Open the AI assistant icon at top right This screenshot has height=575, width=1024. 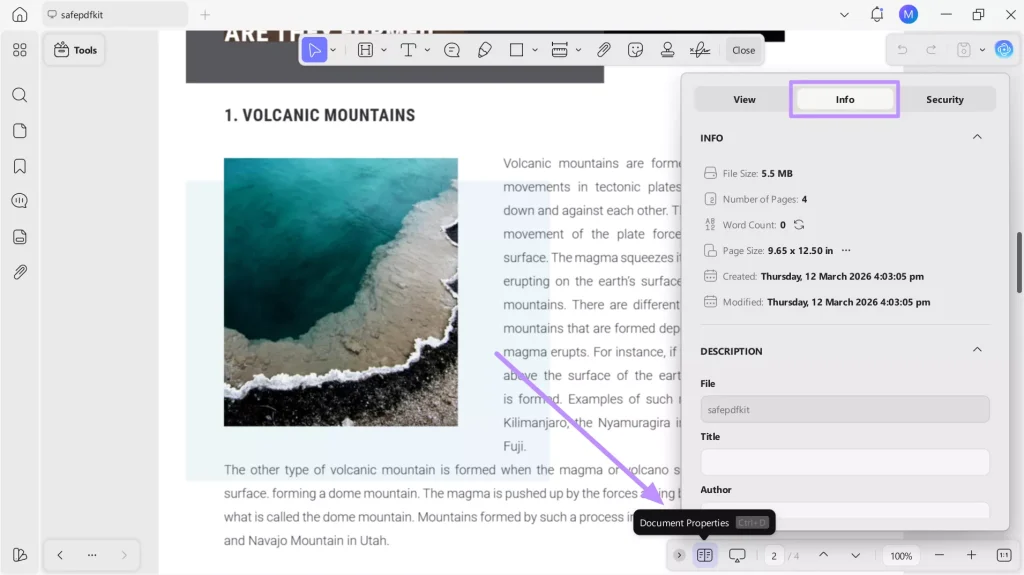[x=1004, y=50]
